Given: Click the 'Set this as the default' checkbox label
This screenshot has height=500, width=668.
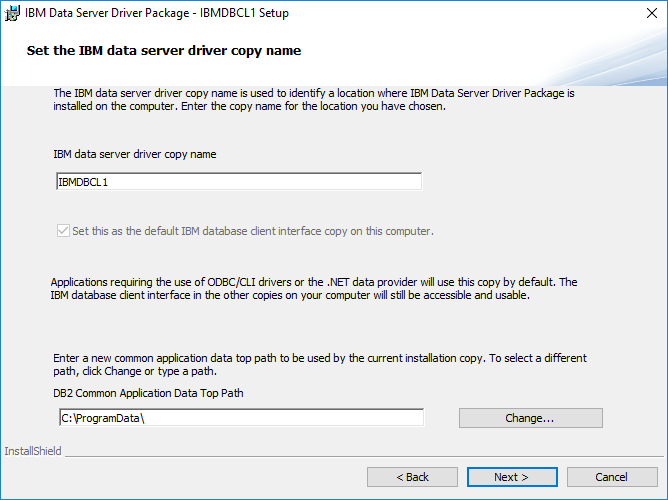Looking at the screenshot, I should pyautogui.click(x=252, y=231).
